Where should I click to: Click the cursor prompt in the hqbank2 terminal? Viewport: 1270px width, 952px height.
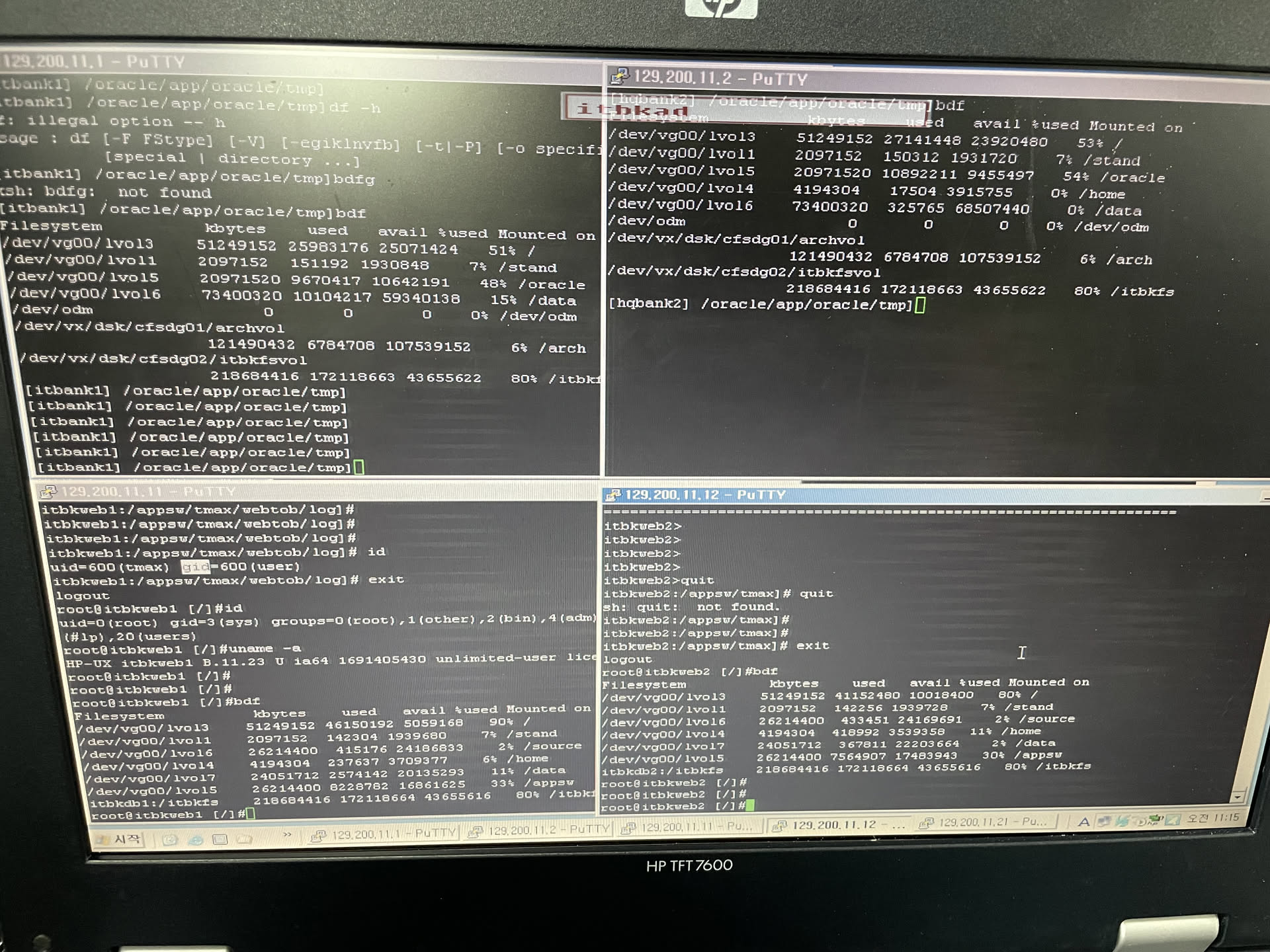coord(919,305)
